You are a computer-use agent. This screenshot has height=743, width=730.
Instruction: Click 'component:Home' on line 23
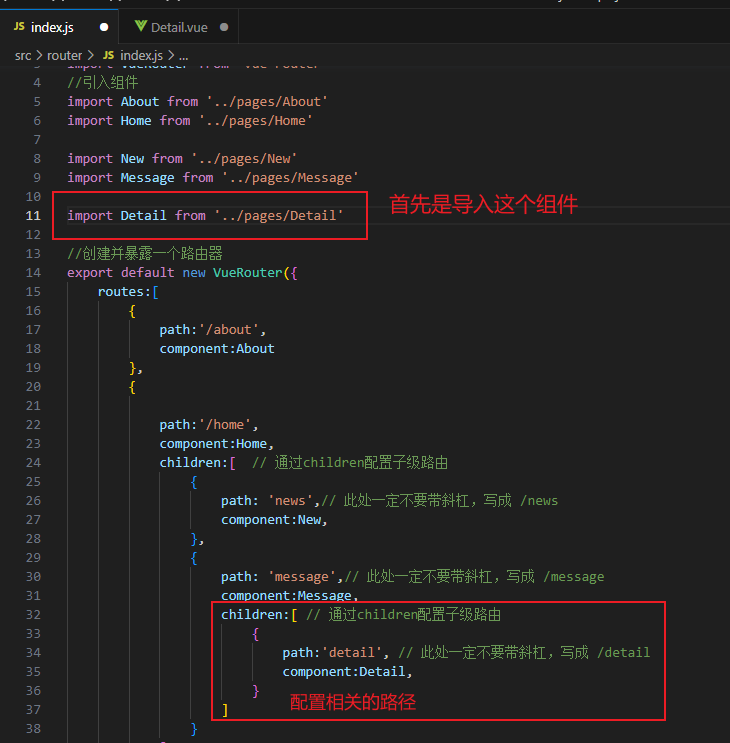pyautogui.click(x=213, y=444)
